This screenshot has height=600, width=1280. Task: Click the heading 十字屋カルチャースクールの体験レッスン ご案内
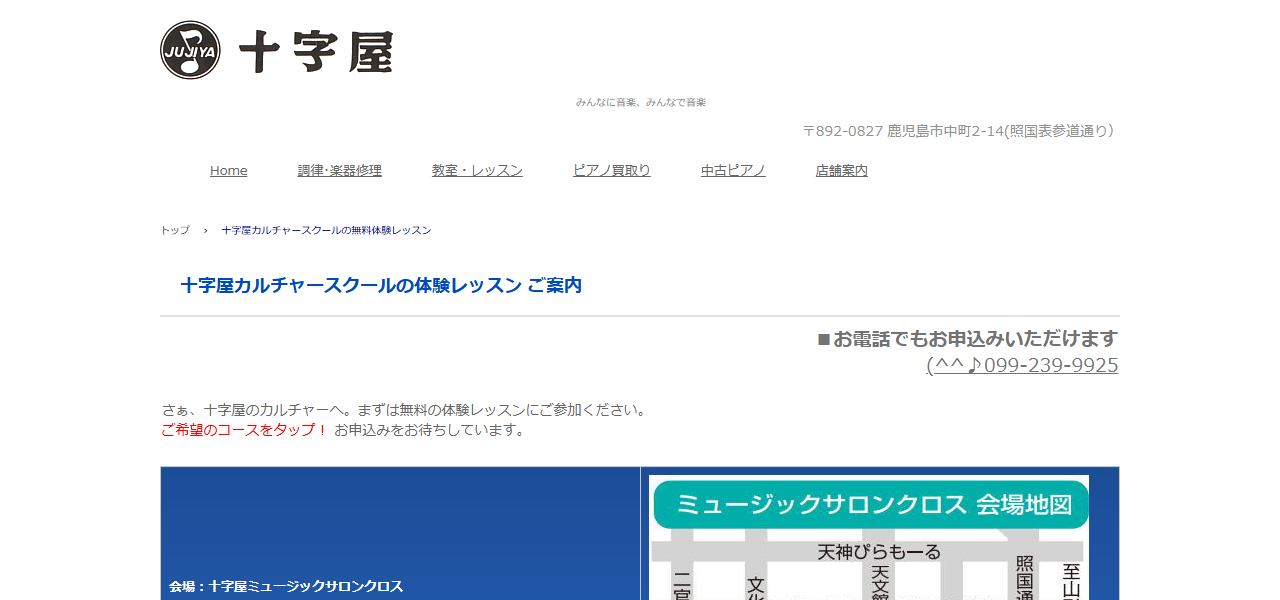(381, 285)
